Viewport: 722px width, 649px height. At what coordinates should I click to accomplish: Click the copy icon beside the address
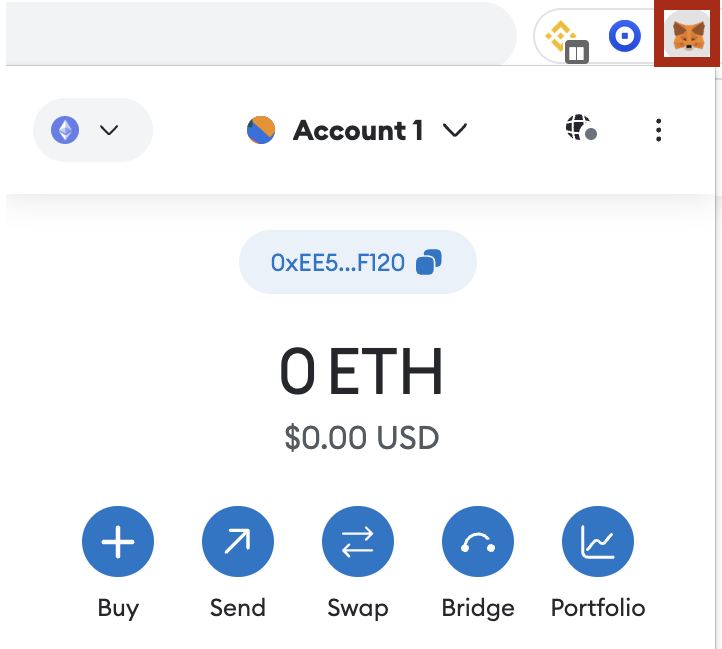[x=429, y=262]
